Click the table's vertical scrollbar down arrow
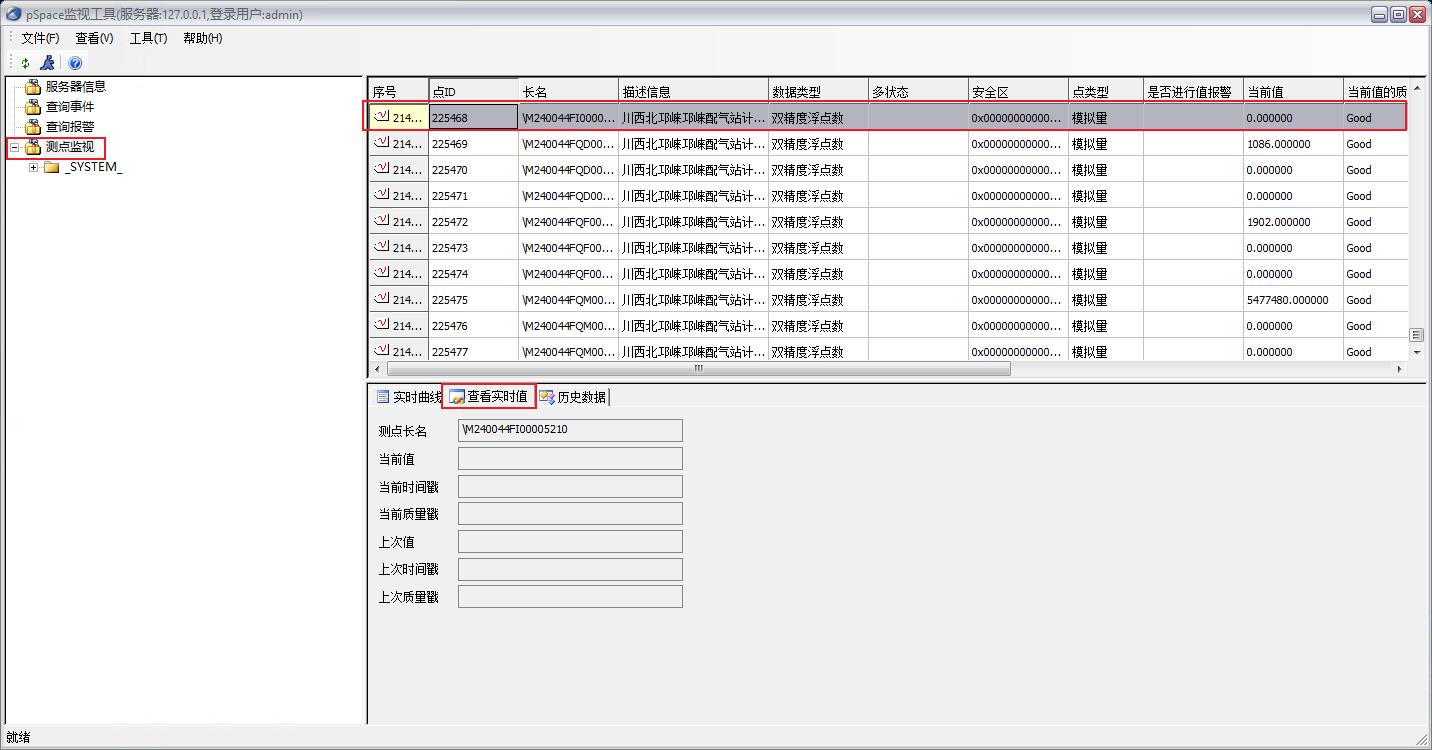This screenshot has height=750, width=1432. coord(1416,352)
